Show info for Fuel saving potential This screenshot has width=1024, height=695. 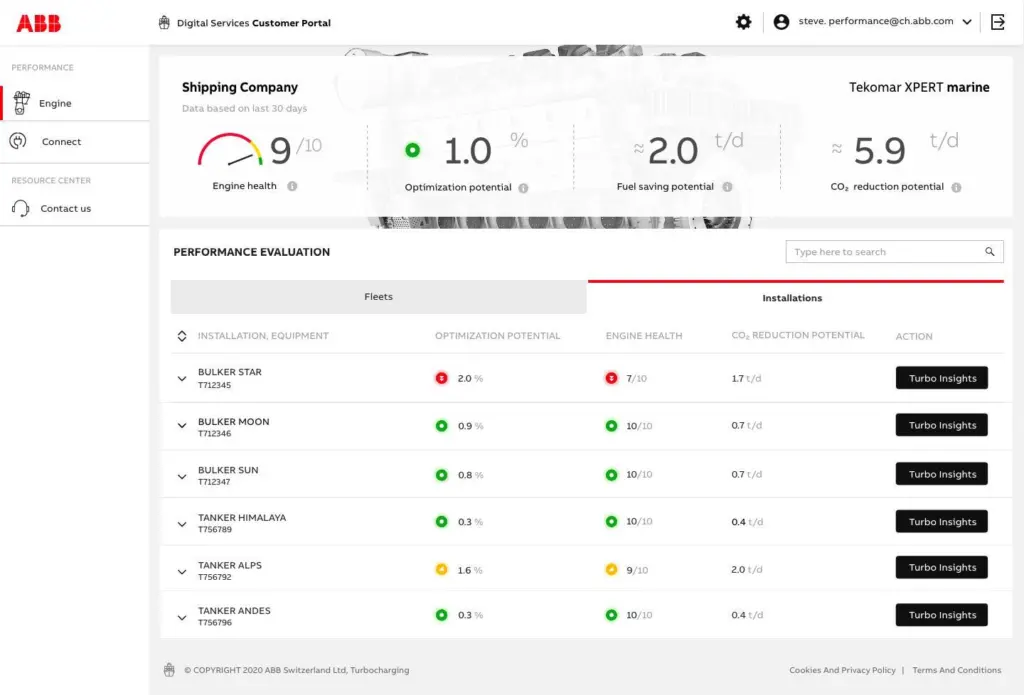coord(727,187)
